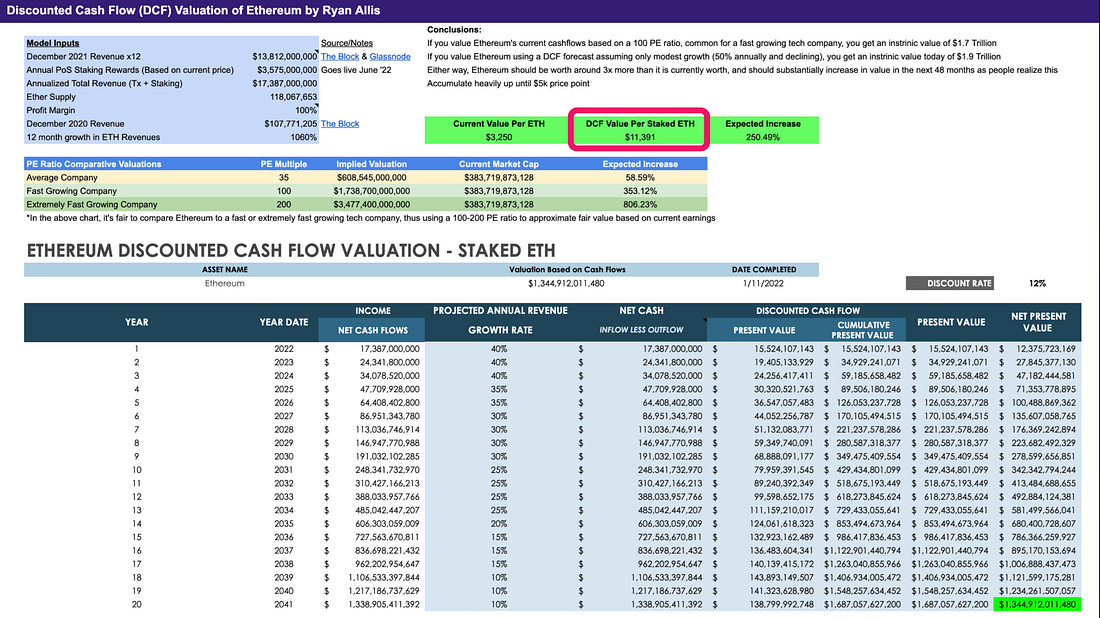Click the 20% growth rate cell
1100x618 pixels.
pyautogui.click(x=498, y=524)
